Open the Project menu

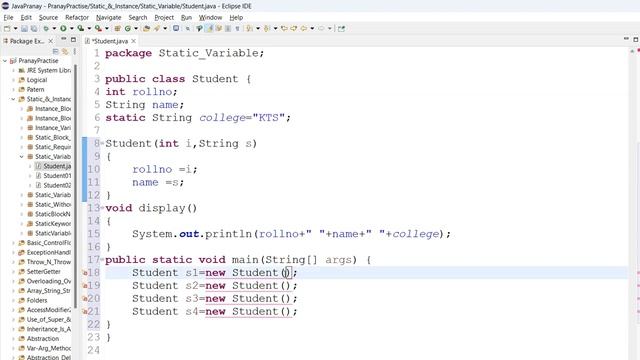pos(164,18)
